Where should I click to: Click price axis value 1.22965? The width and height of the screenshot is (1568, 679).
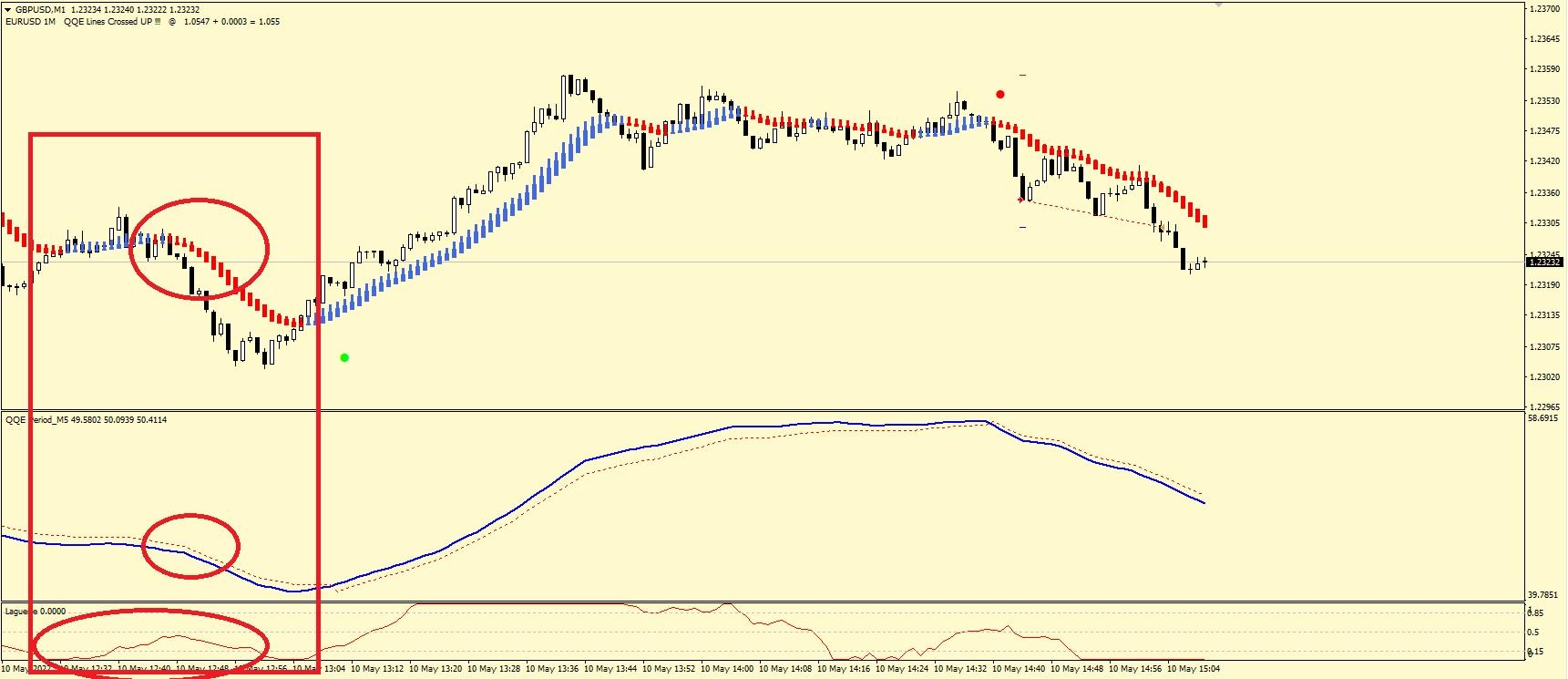(1544, 407)
